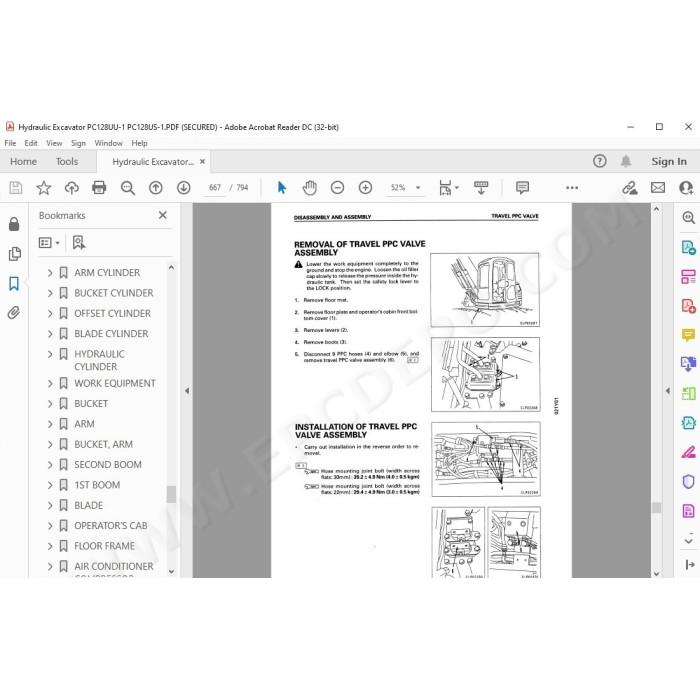Send the file by email
Image resolution: width=700 pixels, height=700 pixels.
pos(658,188)
